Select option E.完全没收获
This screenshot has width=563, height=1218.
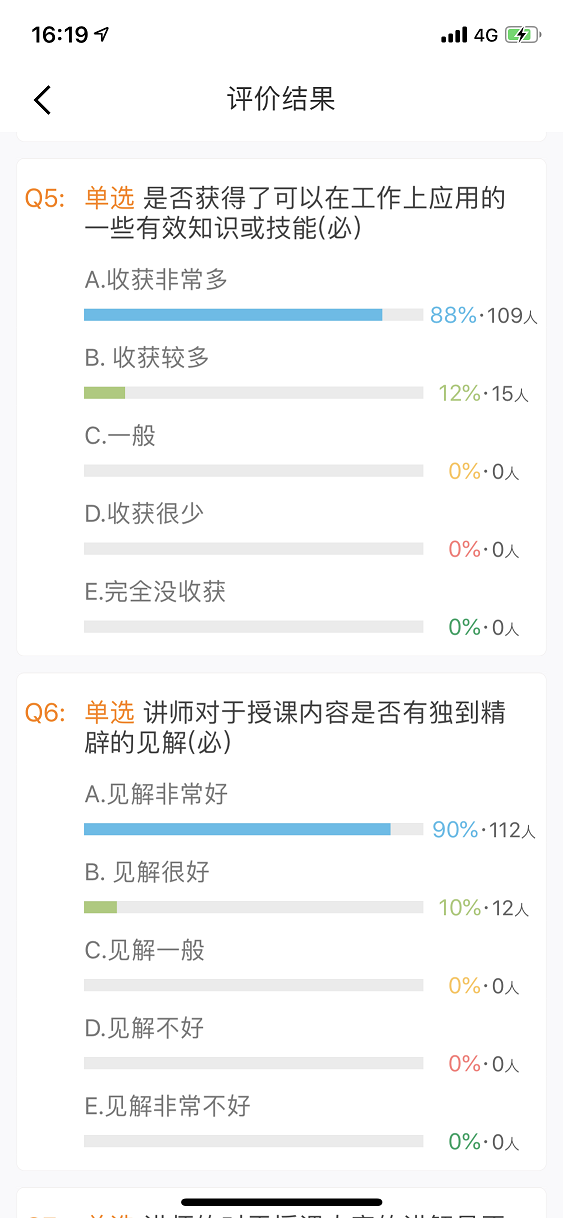[155, 591]
